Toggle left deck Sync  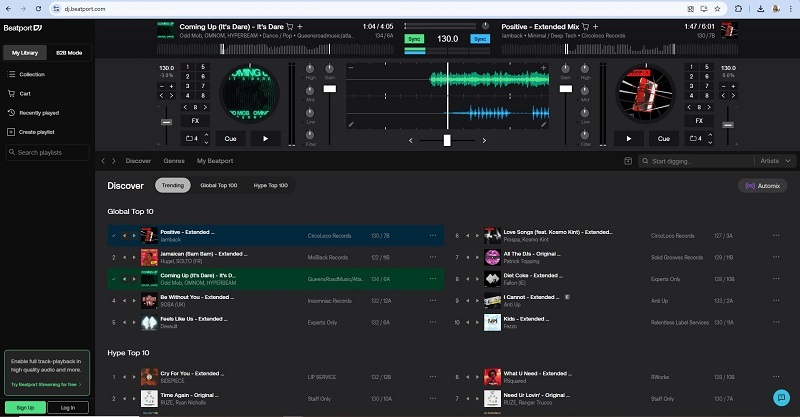tap(414, 39)
